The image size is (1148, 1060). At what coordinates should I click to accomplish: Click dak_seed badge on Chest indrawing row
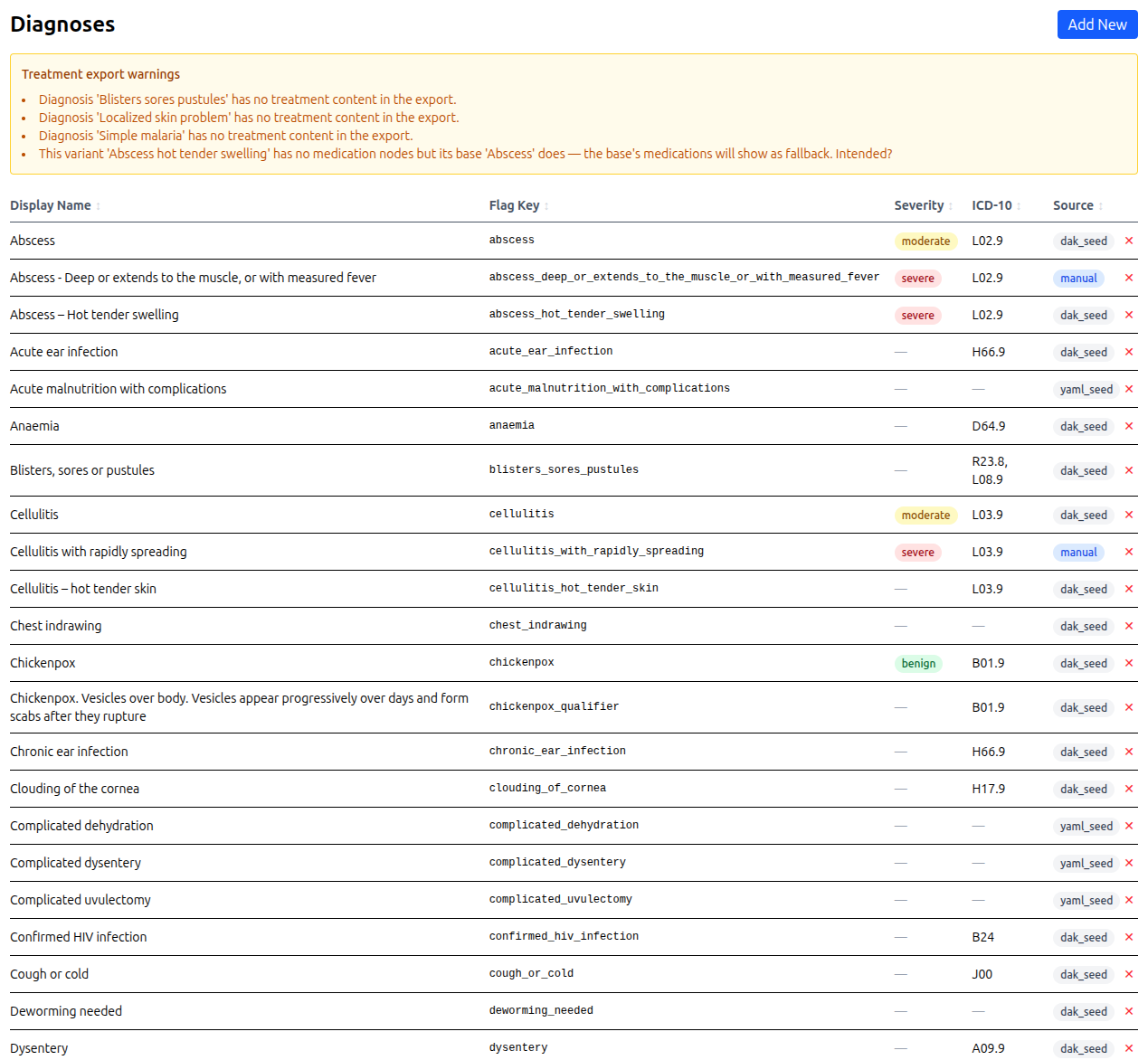[1084, 627]
